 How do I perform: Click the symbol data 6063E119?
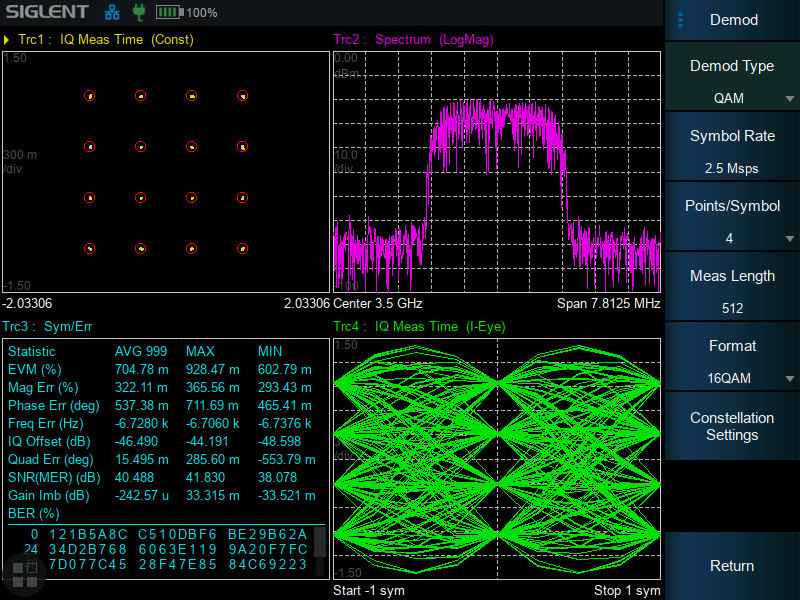pos(178,549)
